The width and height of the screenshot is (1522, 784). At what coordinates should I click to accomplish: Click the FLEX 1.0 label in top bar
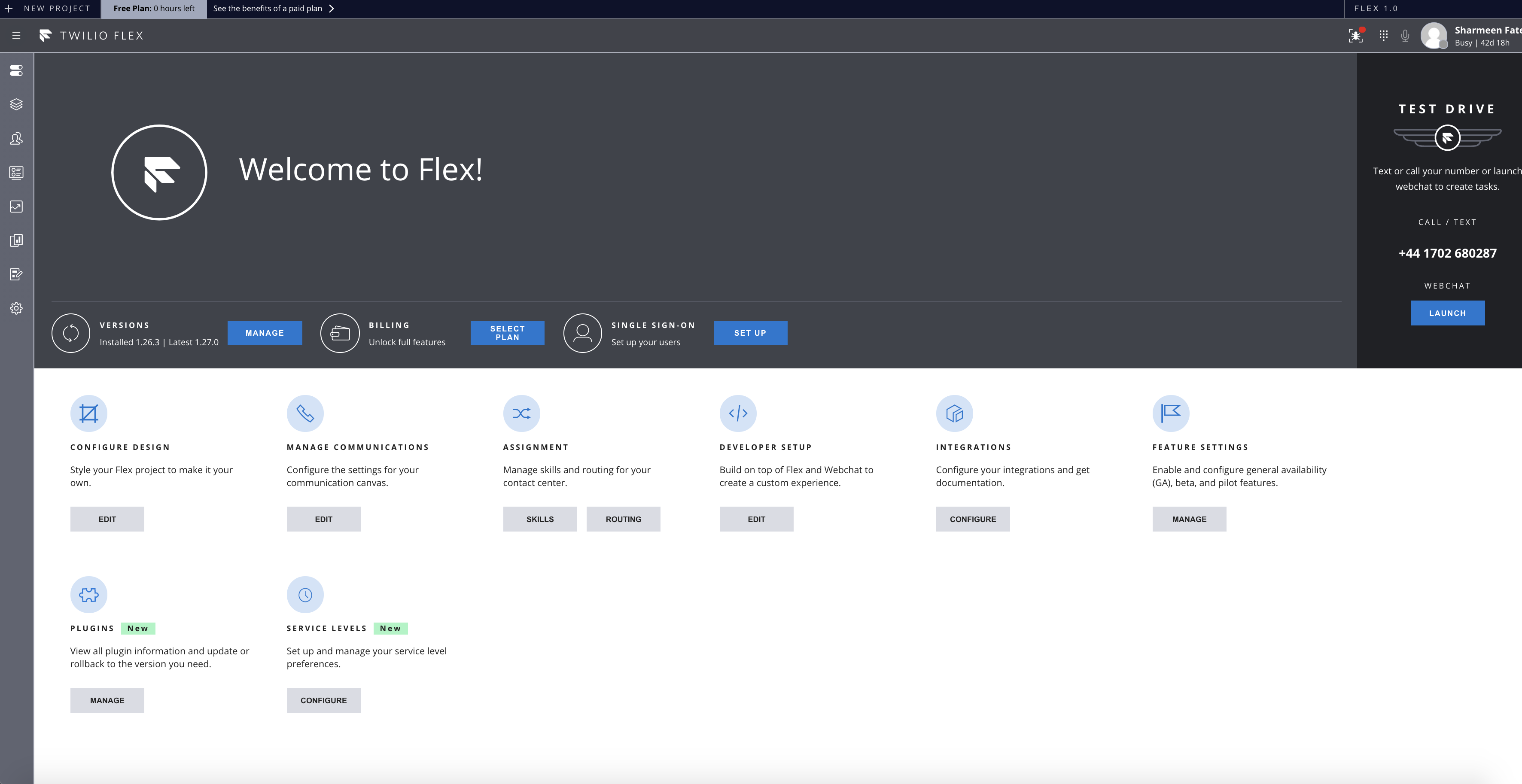(1376, 9)
